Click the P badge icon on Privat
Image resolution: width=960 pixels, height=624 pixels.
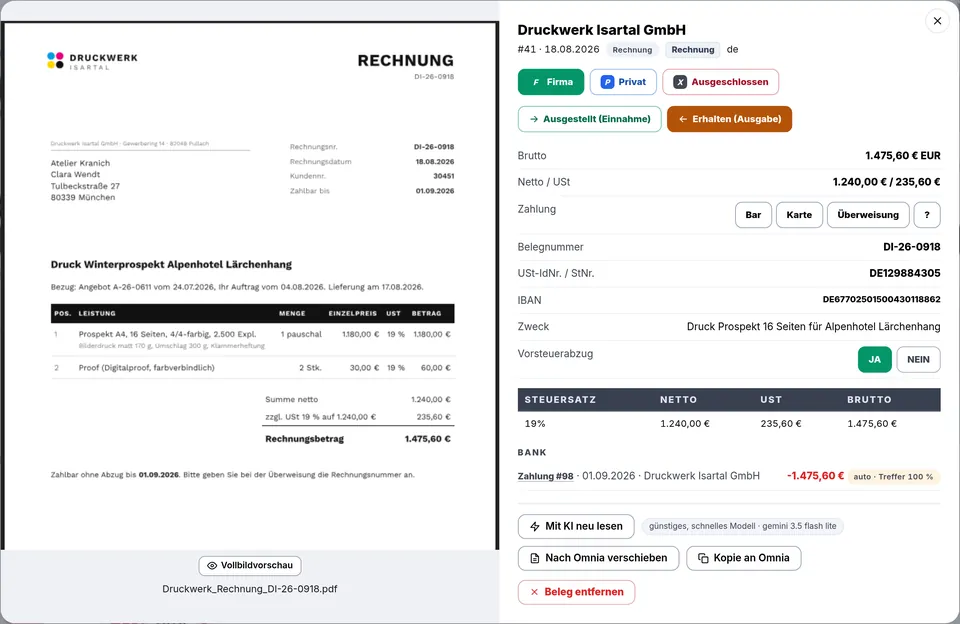[x=607, y=82]
